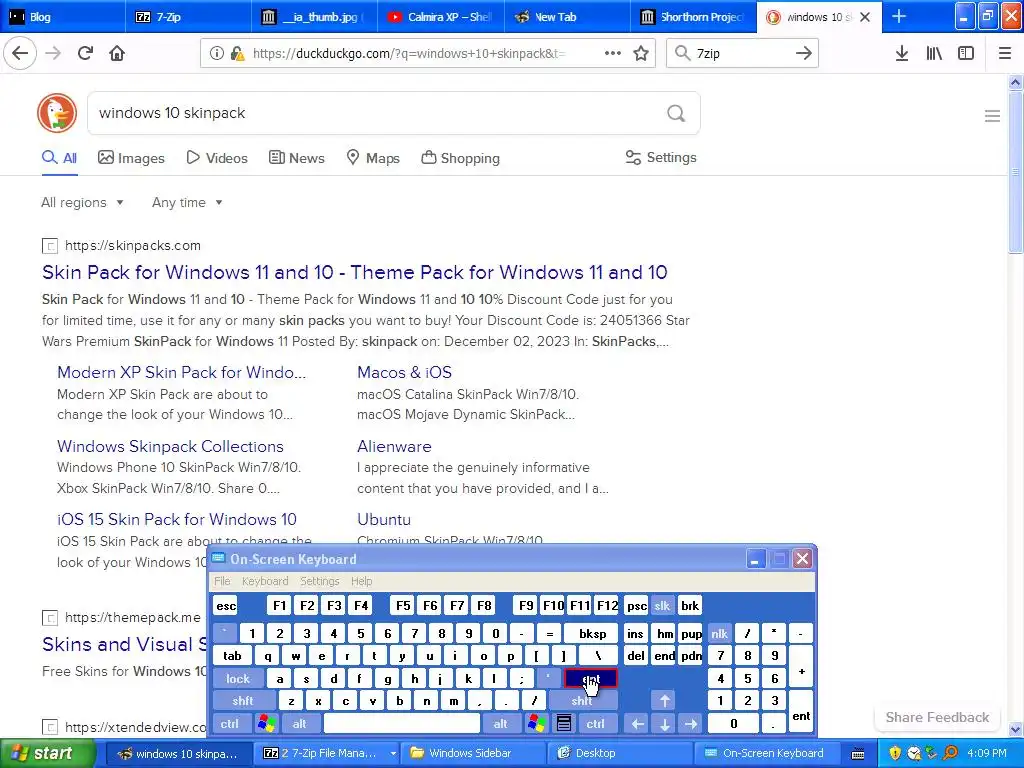Click the Share Feedback button
The height and width of the screenshot is (768, 1024).
point(937,717)
